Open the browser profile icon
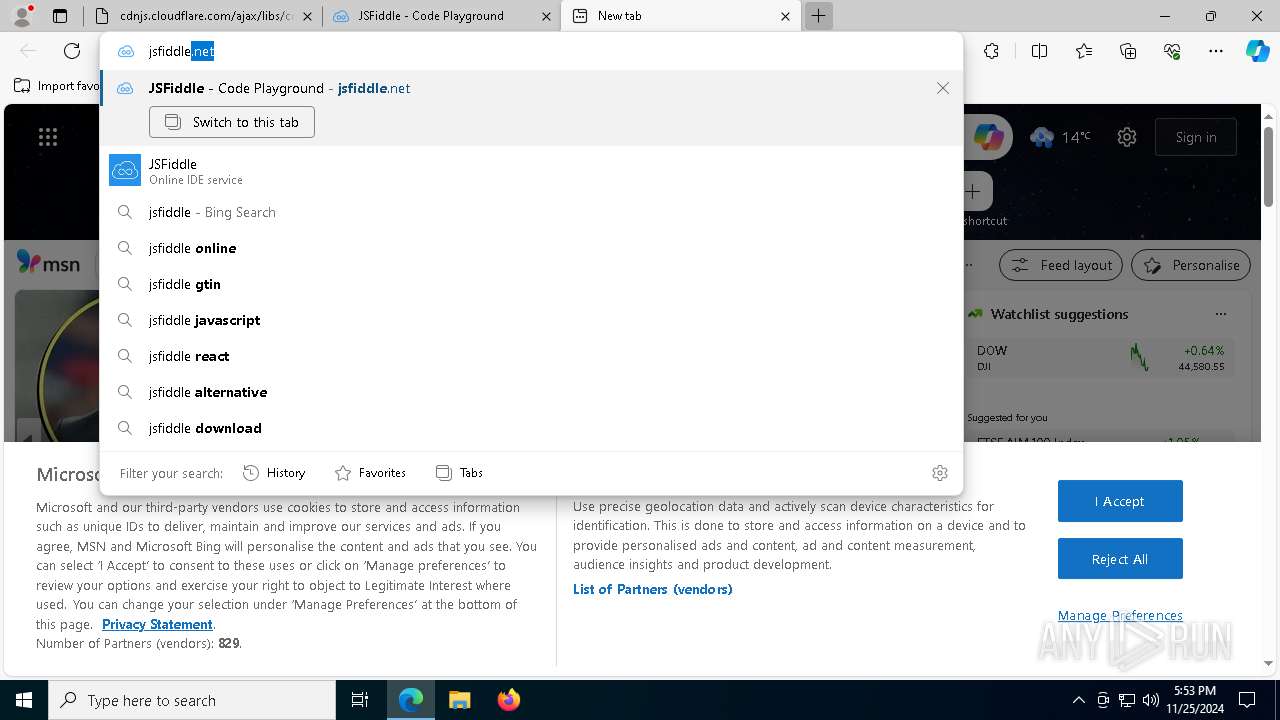This screenshot has height=720, width=1280. coord(22,16)
